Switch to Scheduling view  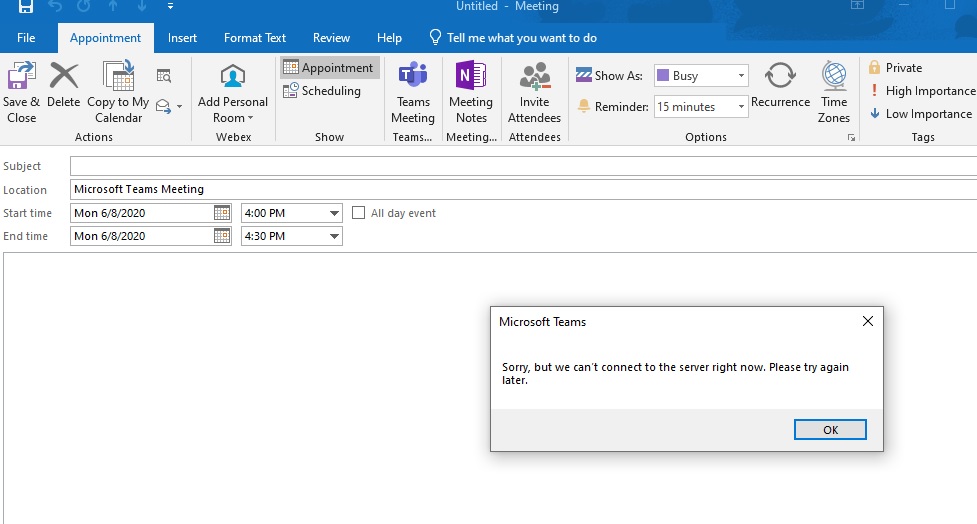tap(322, 90)
